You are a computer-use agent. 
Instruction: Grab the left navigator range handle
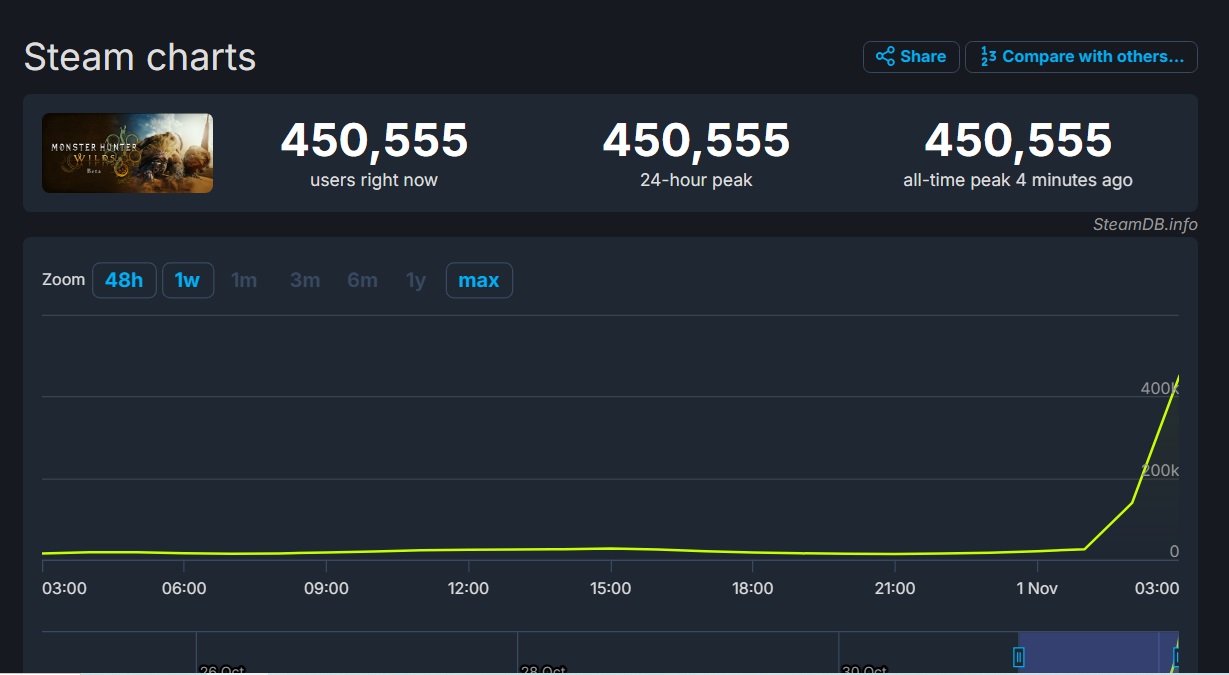1018,656
